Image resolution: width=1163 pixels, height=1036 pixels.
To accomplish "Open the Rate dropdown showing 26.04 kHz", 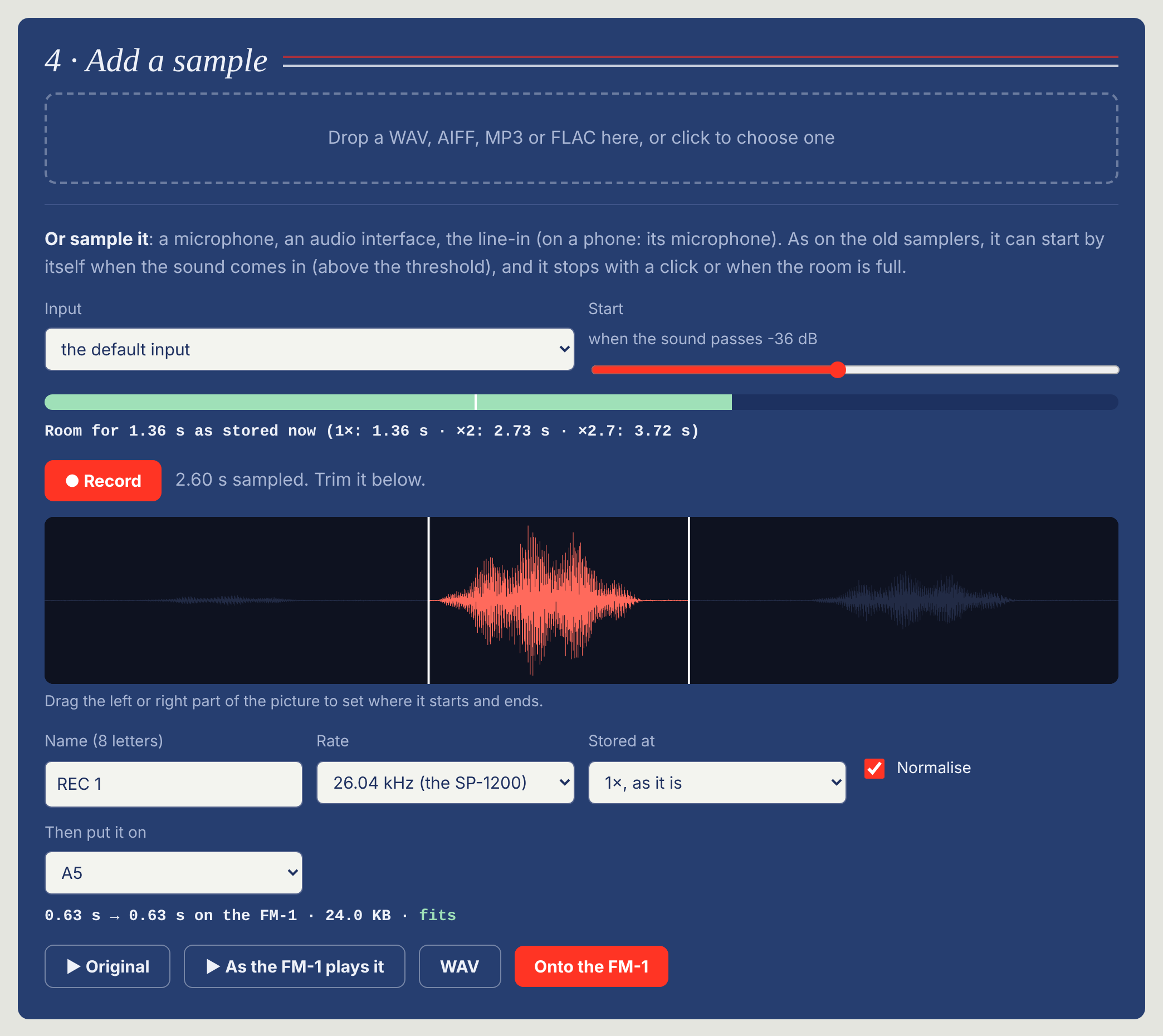I will pyautogui.click(x=445, y=783).
